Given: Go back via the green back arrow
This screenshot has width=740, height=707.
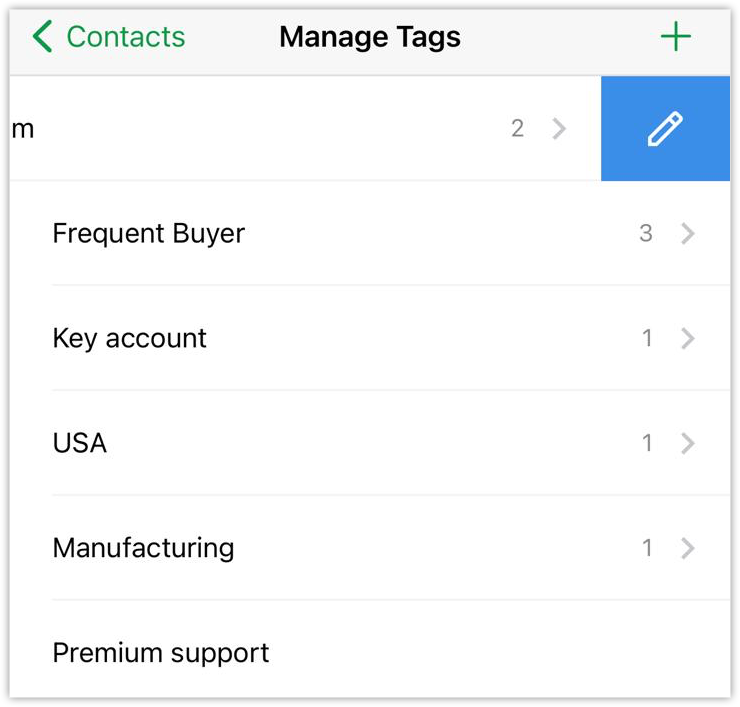Looking at the screenshot, I should coord(42,37).
